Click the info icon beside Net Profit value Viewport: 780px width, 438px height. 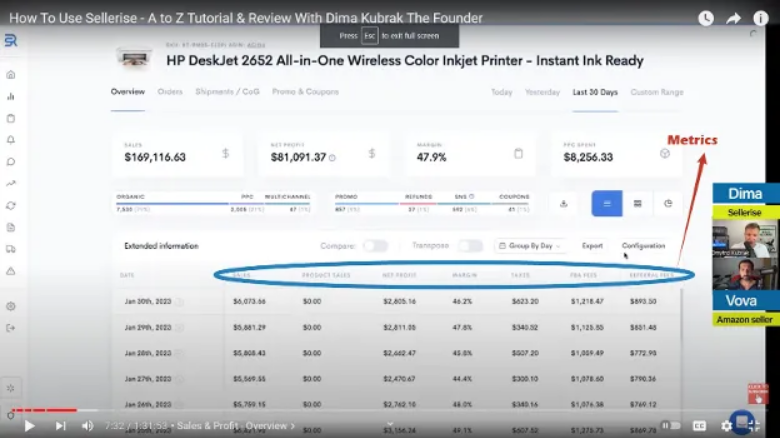tap(332, 158)
